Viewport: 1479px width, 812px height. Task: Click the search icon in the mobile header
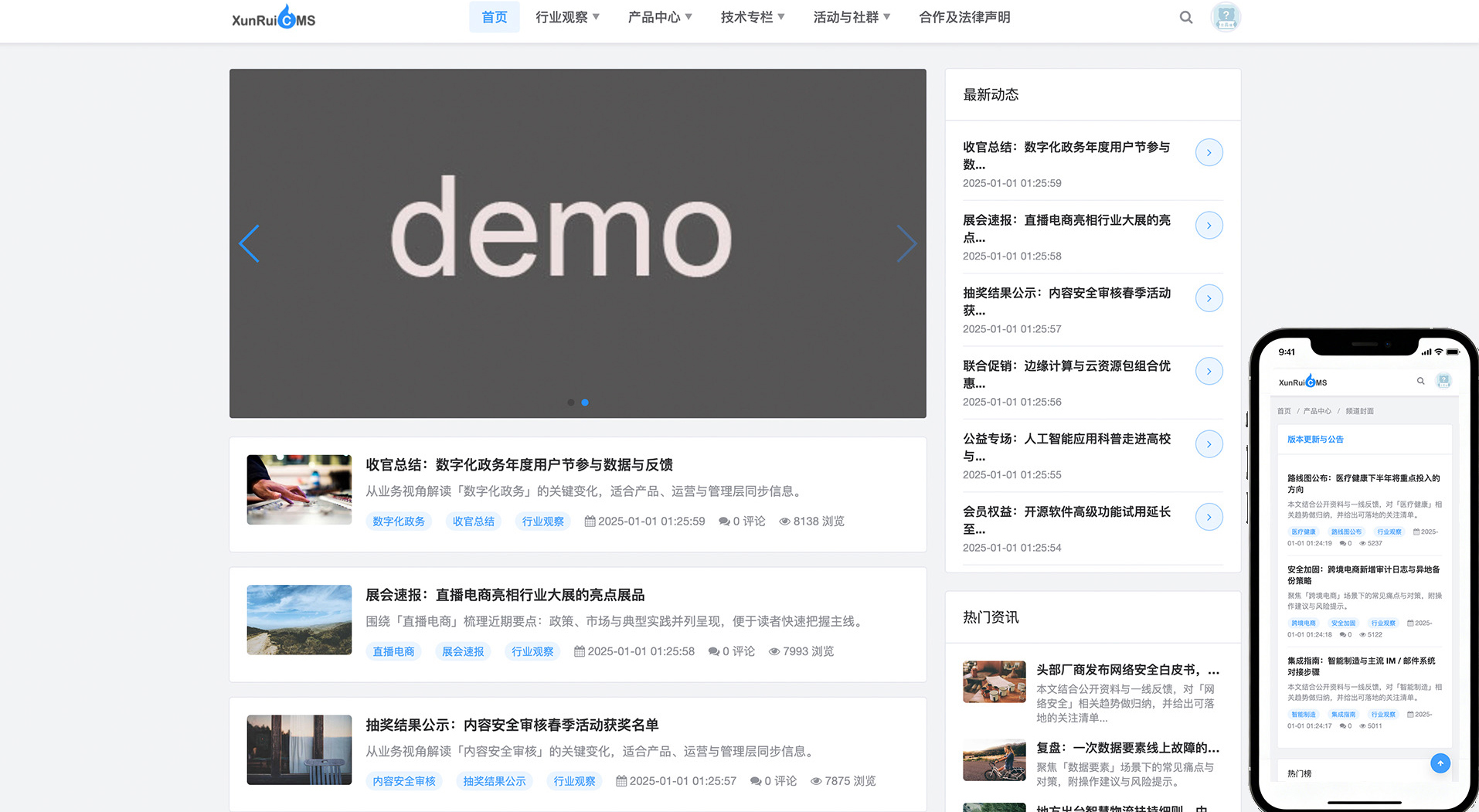[1420, 381]
